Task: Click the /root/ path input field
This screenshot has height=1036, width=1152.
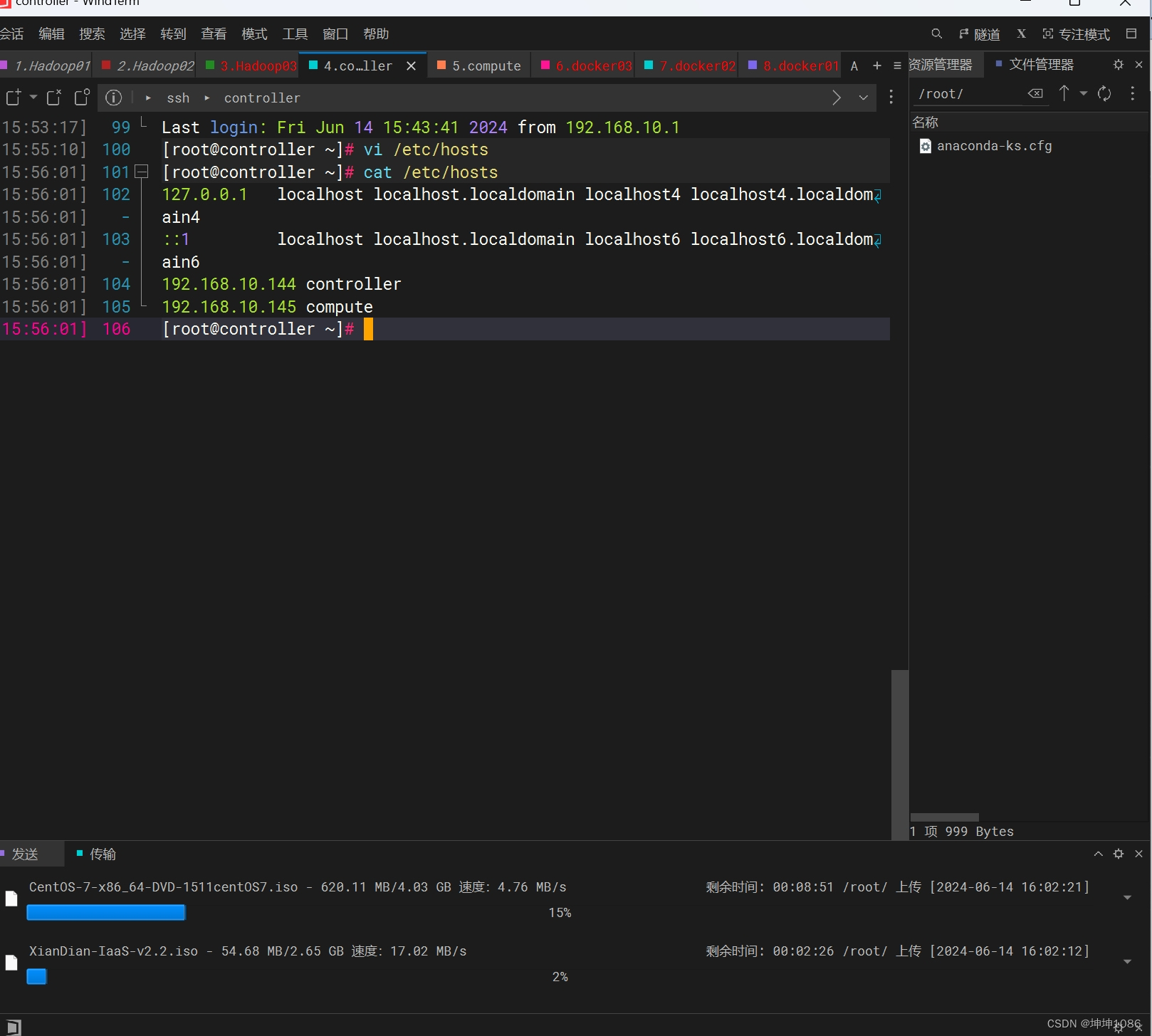Action: (x=968, y=94)
